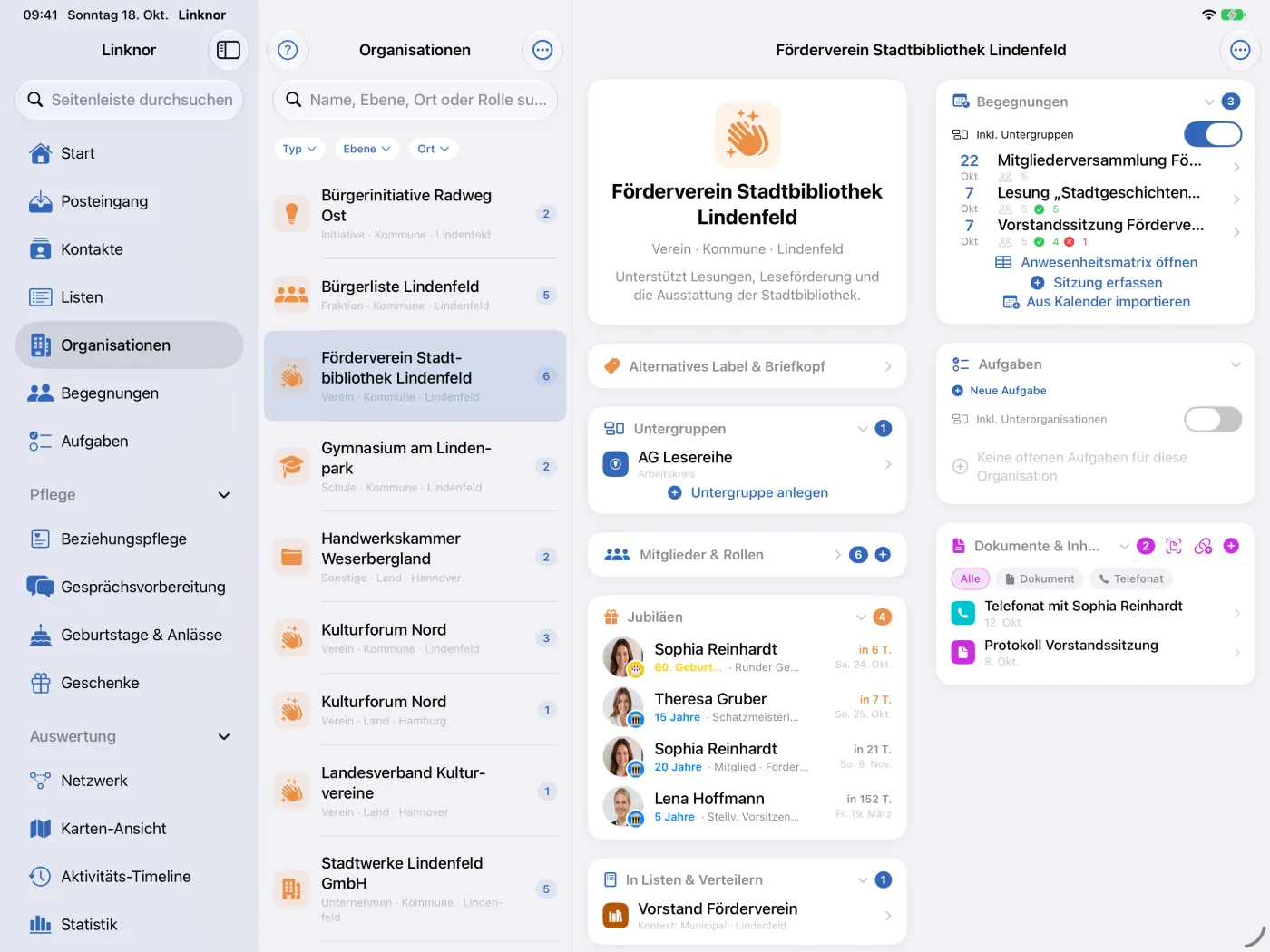The height and width of the screenshot is (952, 1270).
Task: Open Gesprächsvorbereitung in the sidebar
Action: pos(129,587)
